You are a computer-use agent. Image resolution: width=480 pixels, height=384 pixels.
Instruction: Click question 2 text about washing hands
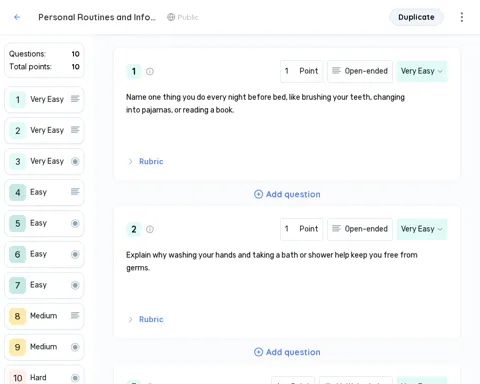point(272,261)
